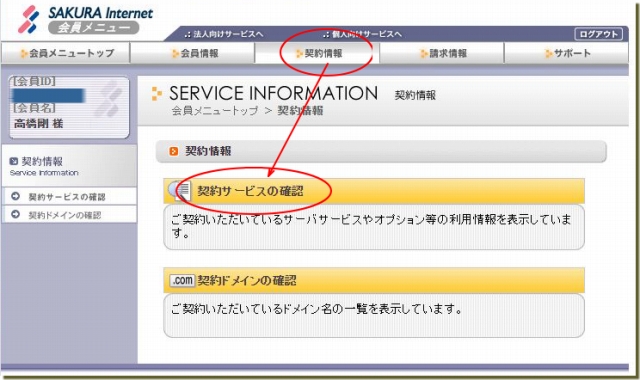The image size is (640, 380).
Task: Switch to the 会員メニュートップ tab
Action: pos(66,53)
